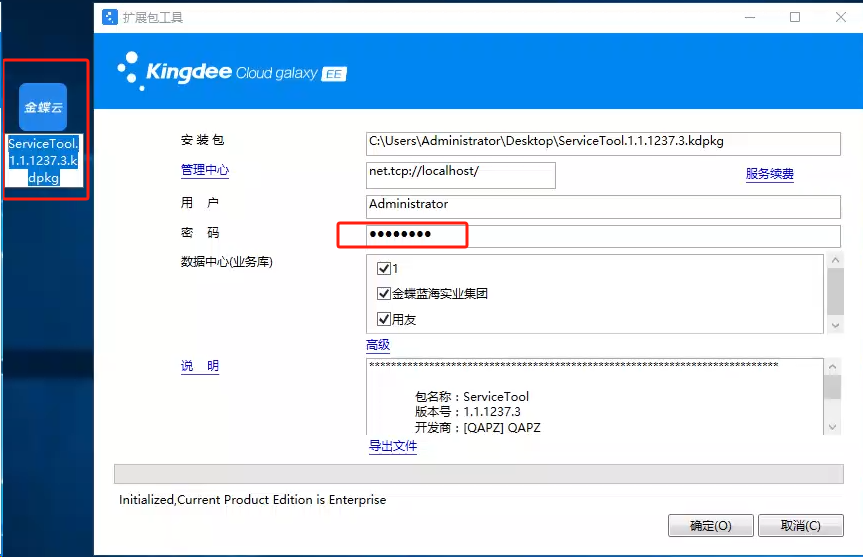Open the 服务续费 link
Screen dimensions: 863x557
coord(769,174)
